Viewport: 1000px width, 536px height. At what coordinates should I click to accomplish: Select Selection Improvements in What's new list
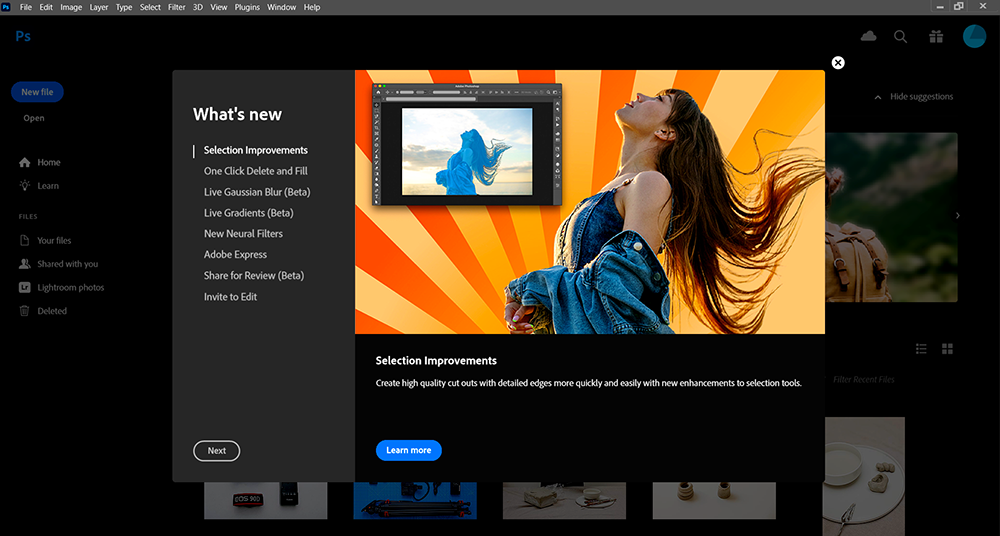pos(256,151)
